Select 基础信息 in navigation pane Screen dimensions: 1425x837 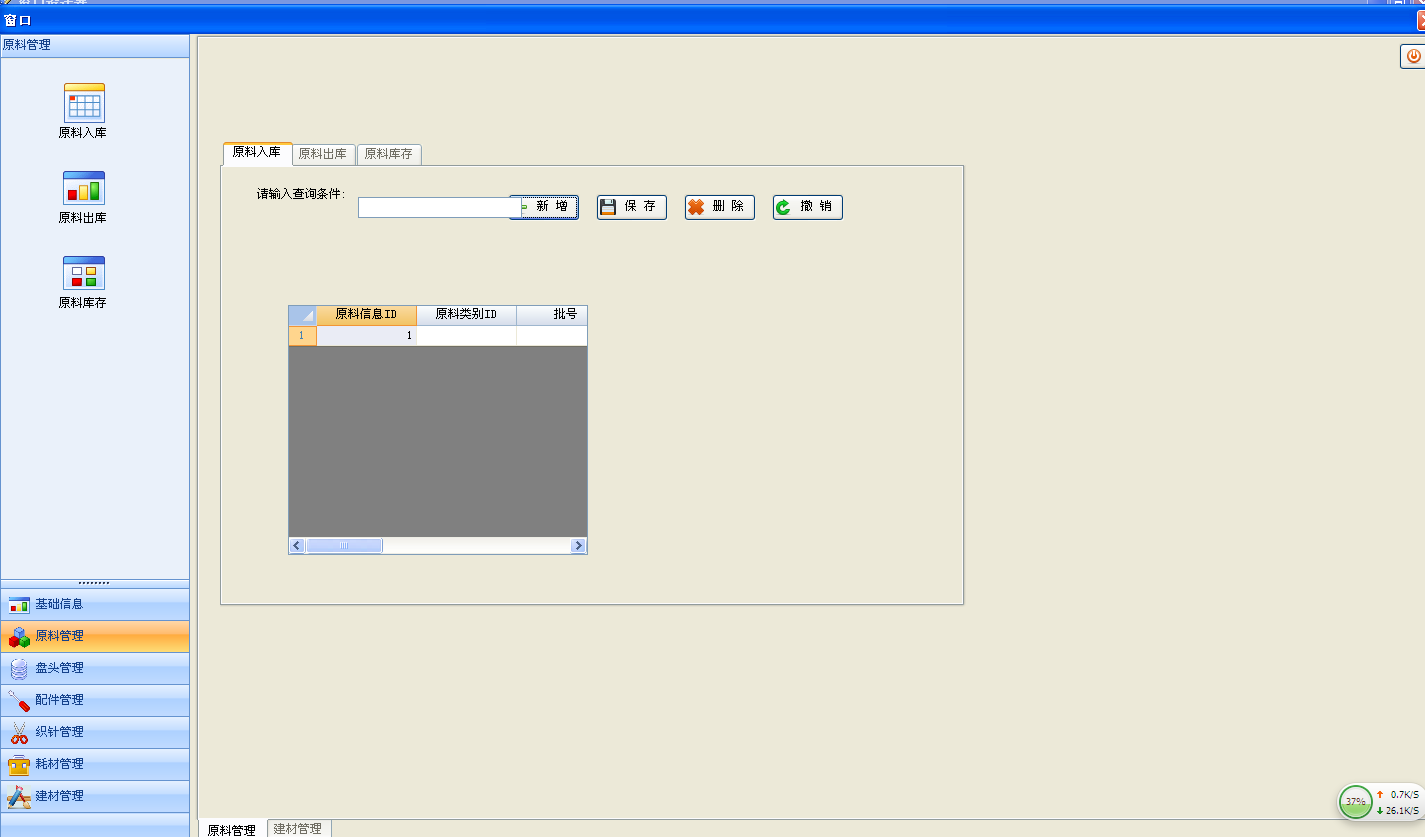pos(95,604)
